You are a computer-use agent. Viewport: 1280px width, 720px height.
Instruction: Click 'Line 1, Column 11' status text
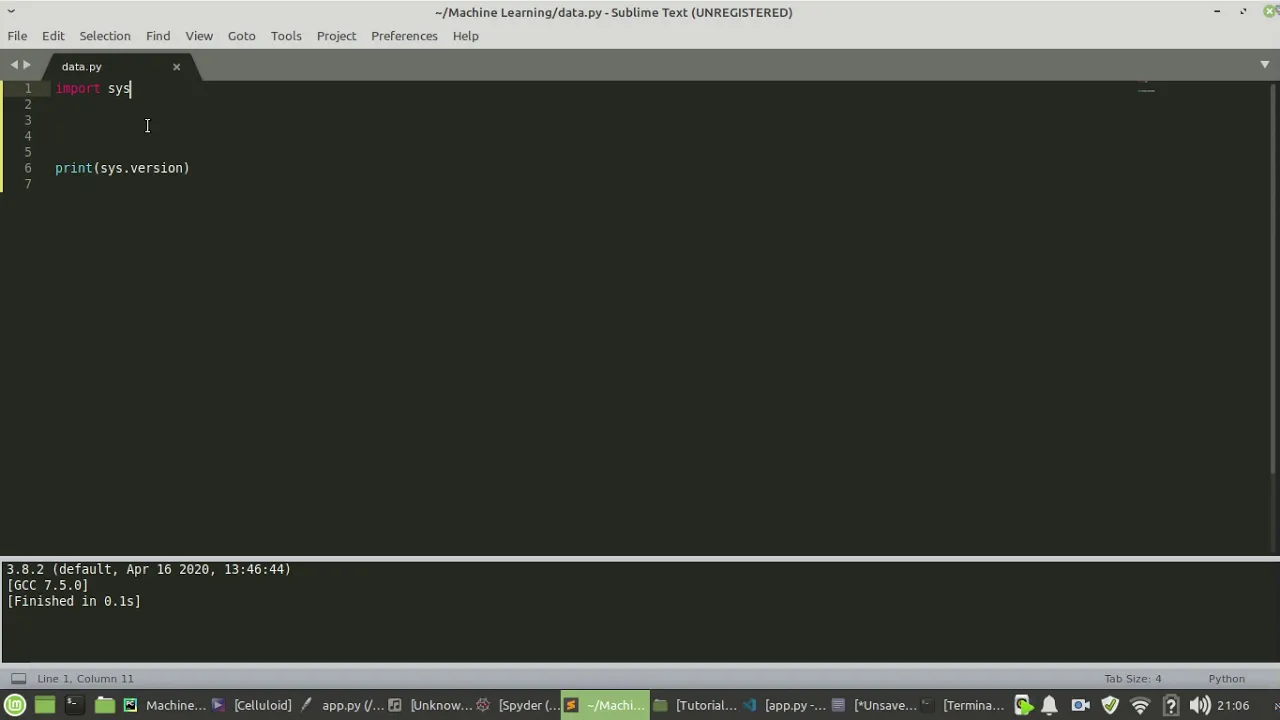click(85, 678)
